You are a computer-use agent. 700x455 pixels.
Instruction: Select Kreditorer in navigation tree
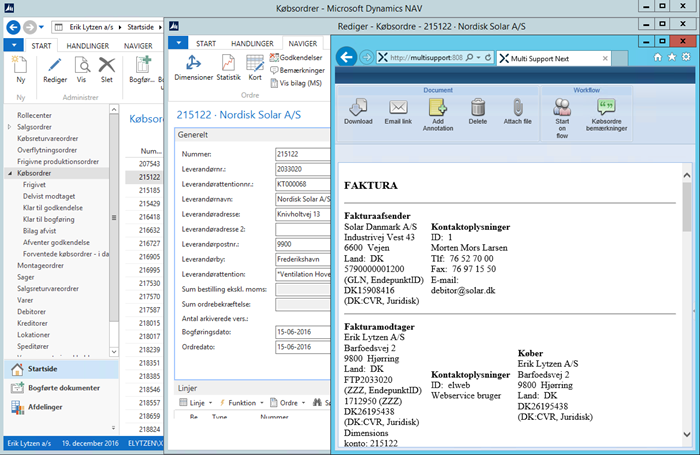click(32, 323)
